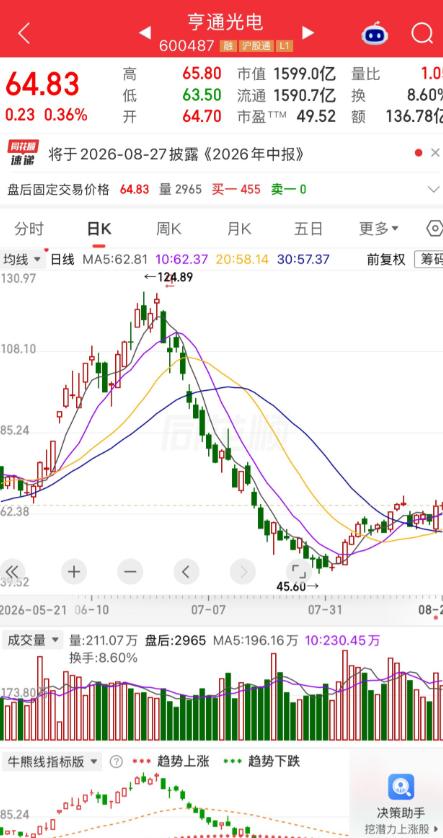
Task: Close the 2026 interim report notice
Action: tap(434, 153)
